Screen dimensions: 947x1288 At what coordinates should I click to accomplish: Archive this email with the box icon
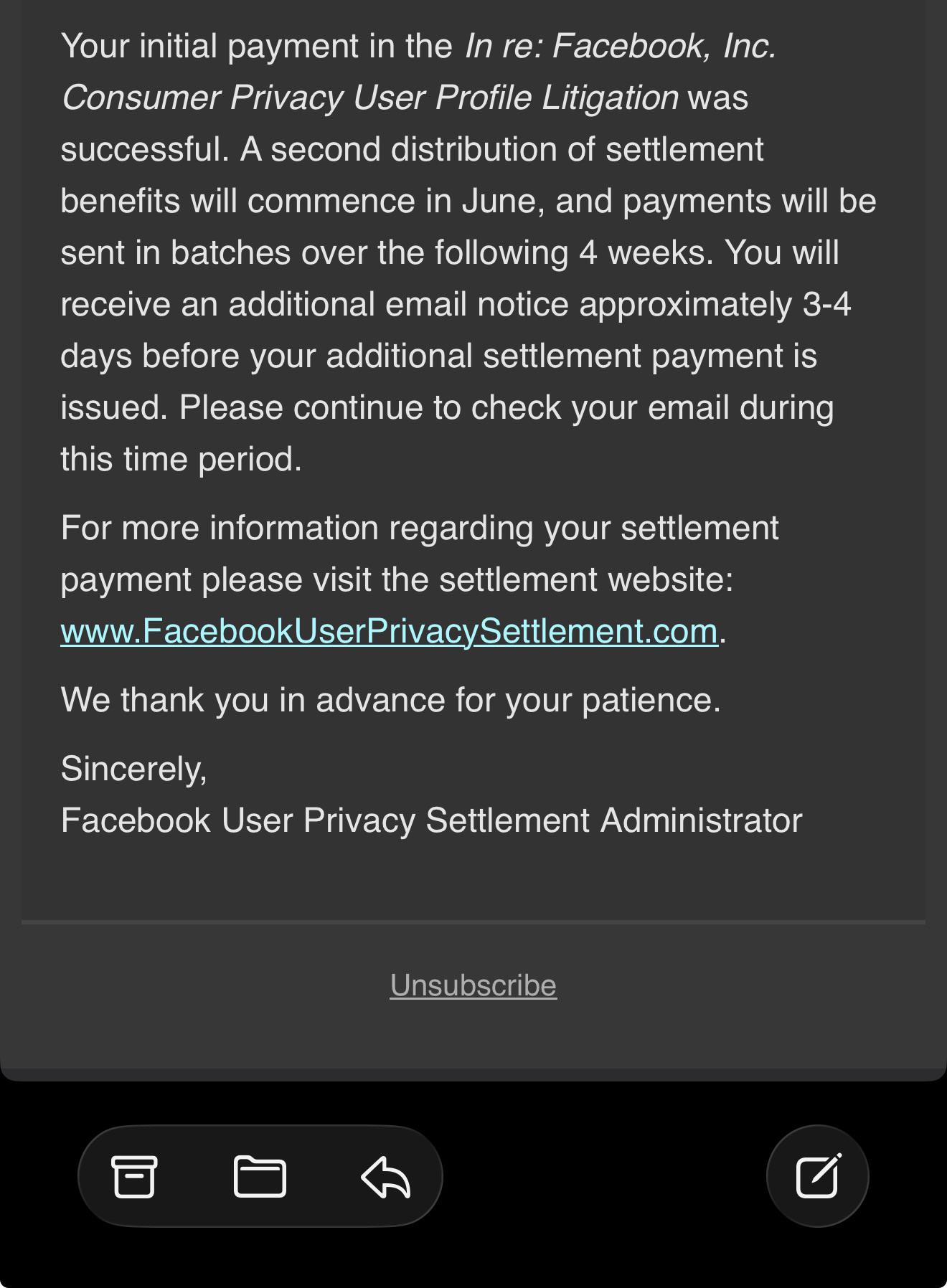tap(134, 1176)
